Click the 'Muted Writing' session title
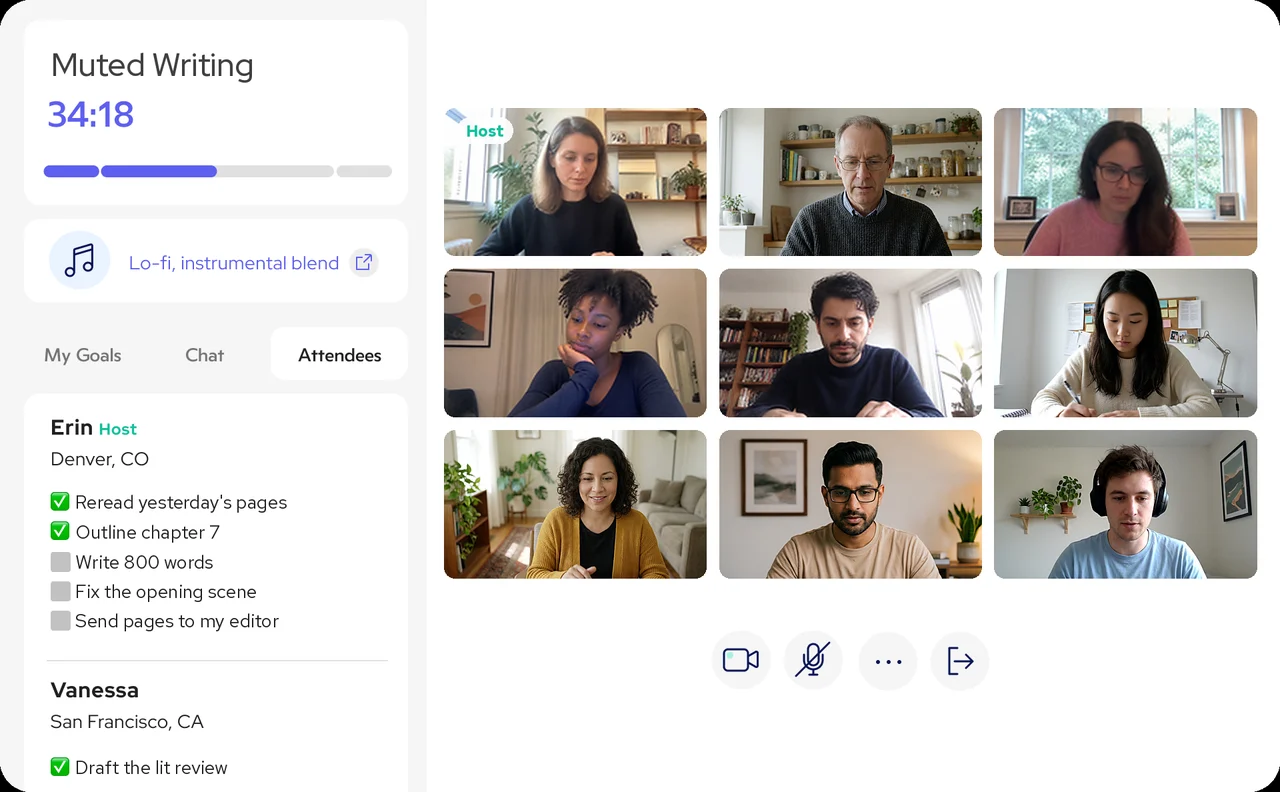1280x792 pixels. 152,65
